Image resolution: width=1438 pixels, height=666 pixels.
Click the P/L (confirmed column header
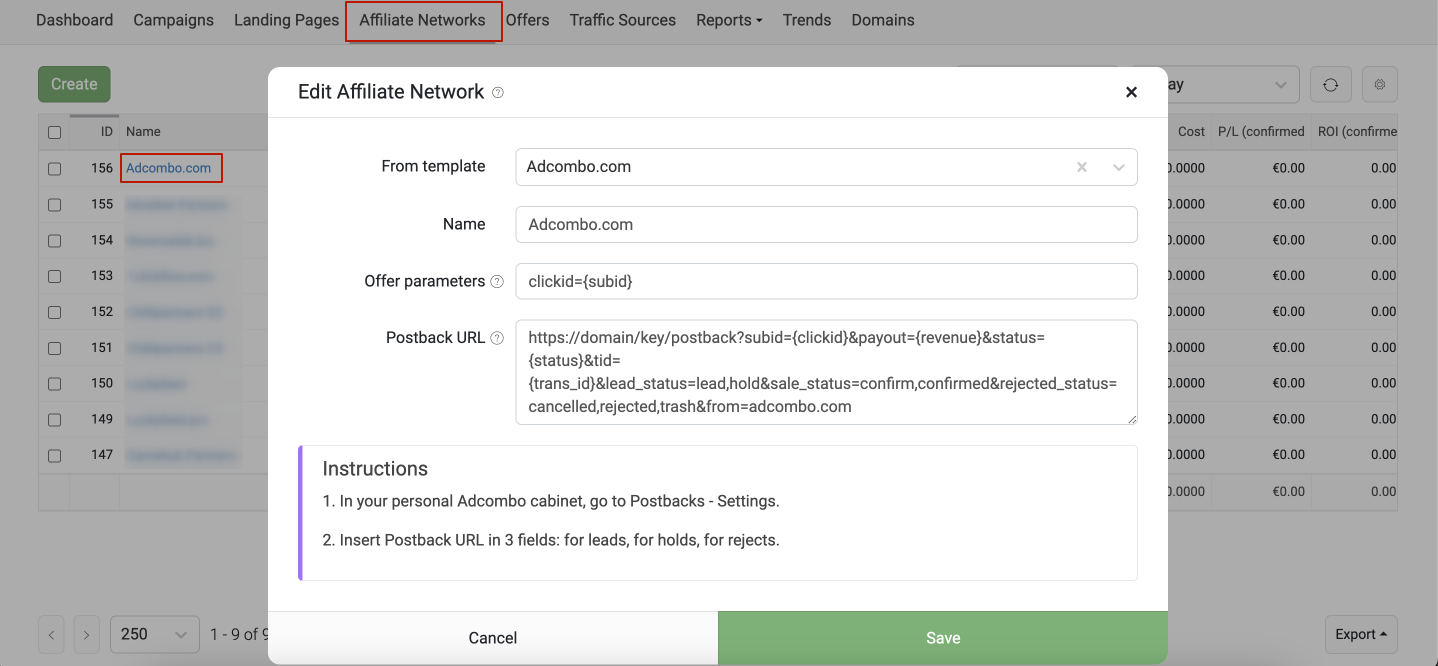point(1261,132)
